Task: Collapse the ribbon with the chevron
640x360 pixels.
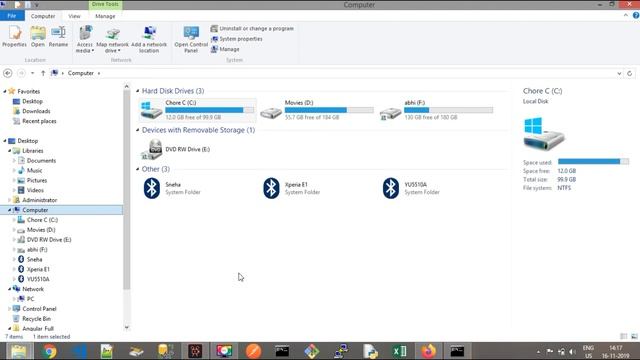Action: pos(626,15)
